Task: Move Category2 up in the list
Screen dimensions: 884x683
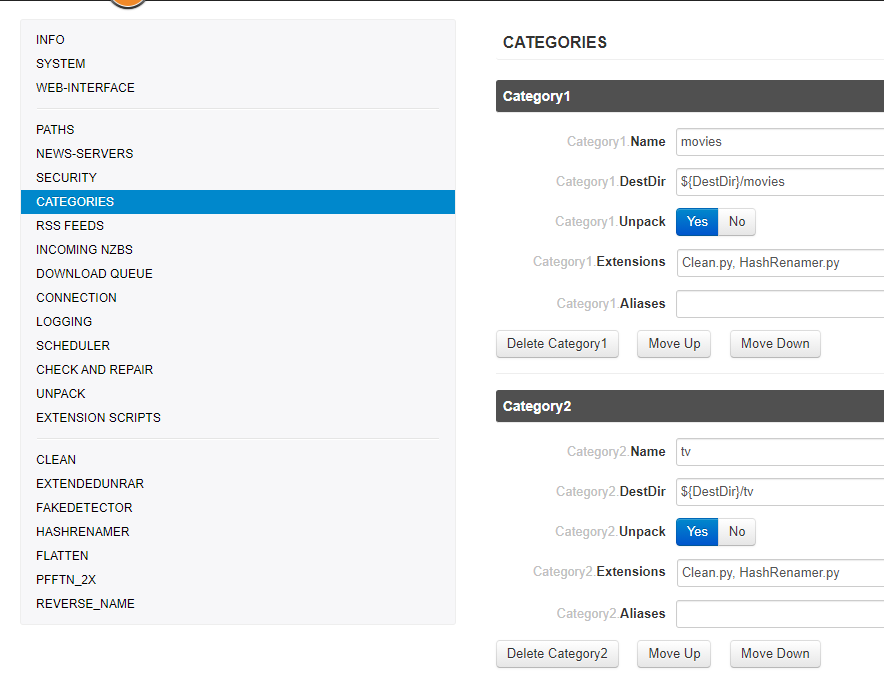Action: [x=674, y=654]
